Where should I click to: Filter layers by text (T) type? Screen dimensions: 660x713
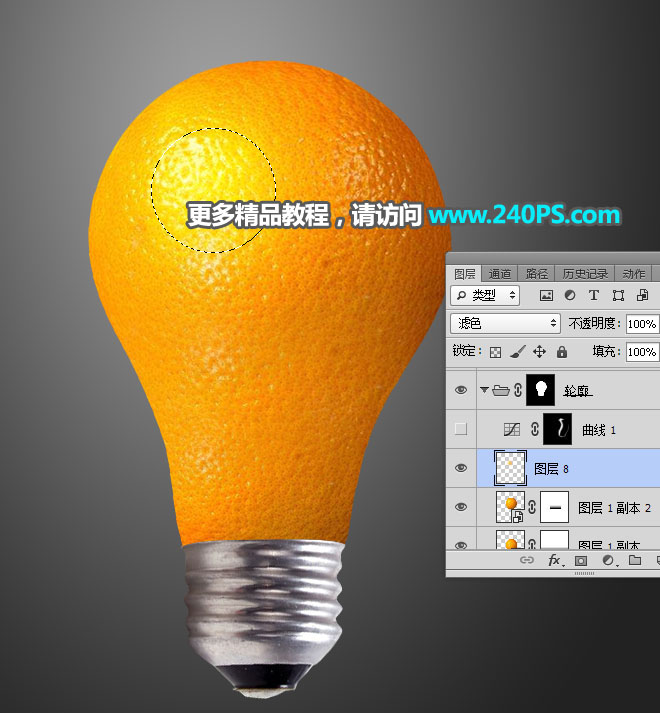tap(594, 296)
